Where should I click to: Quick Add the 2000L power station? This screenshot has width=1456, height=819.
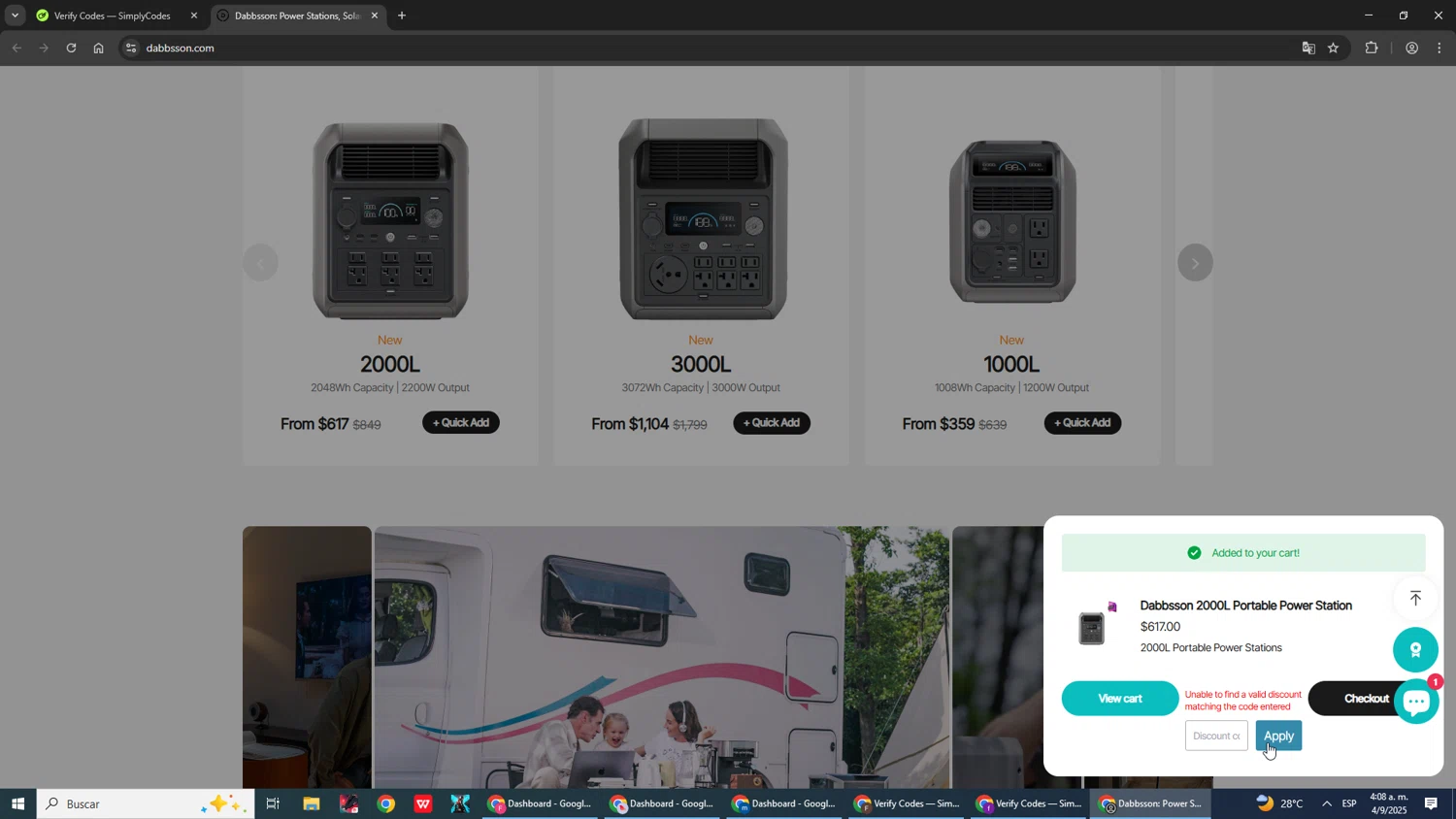click(x=460, y=422)
